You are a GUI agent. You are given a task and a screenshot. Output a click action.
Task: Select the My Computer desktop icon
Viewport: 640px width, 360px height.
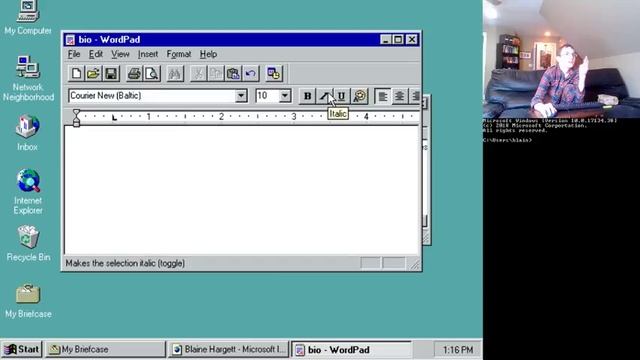28,17
